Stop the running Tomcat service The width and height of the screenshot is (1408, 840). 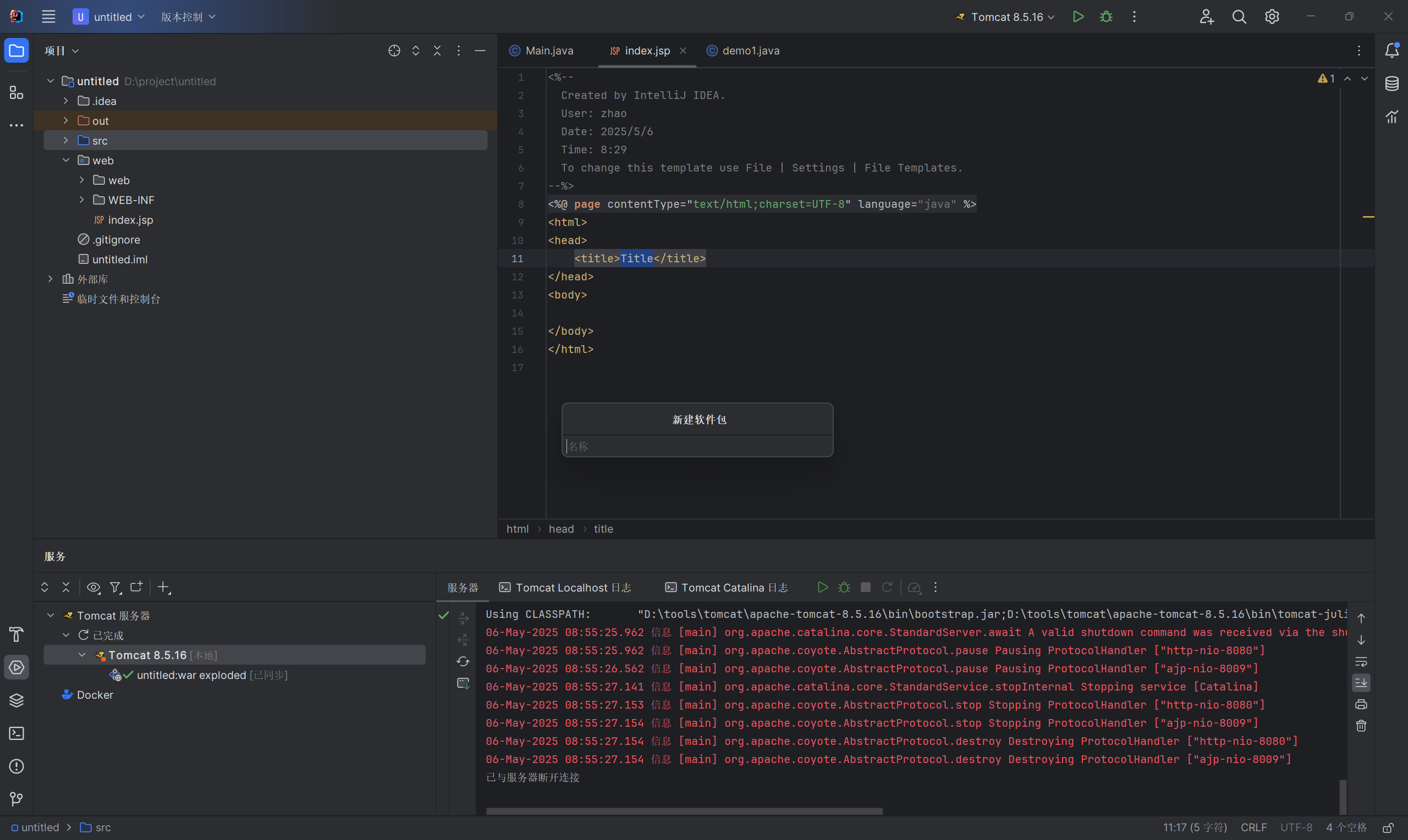[865, 587]
